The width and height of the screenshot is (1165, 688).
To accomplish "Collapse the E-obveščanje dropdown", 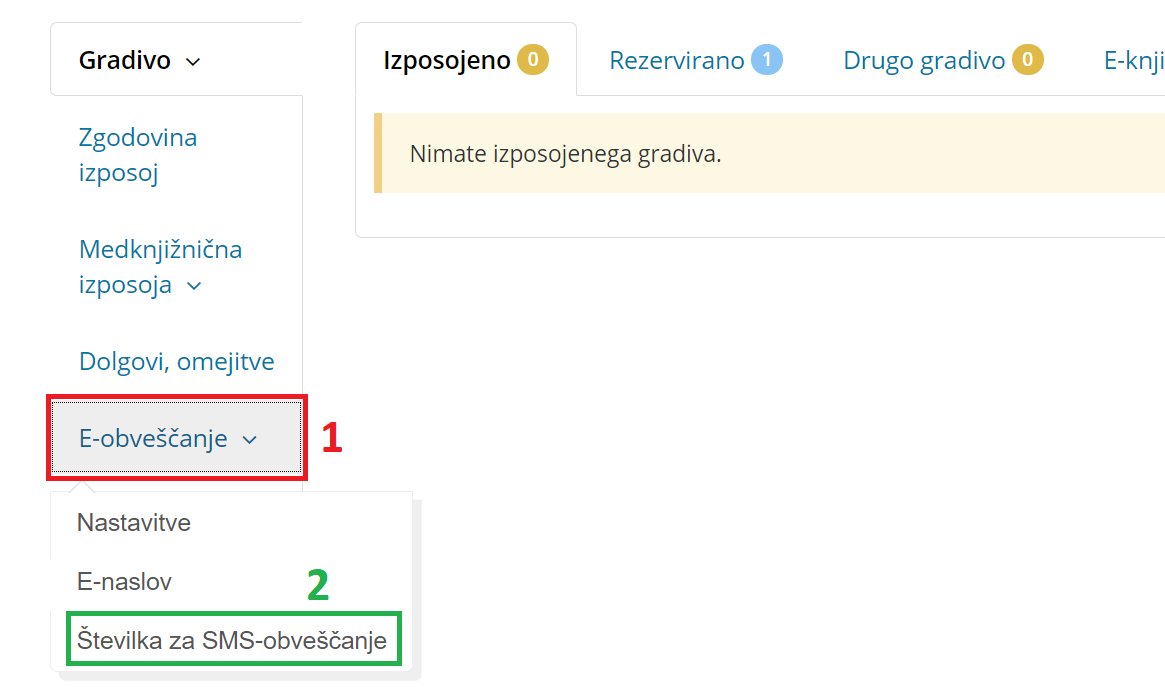I will click(177, 438).
